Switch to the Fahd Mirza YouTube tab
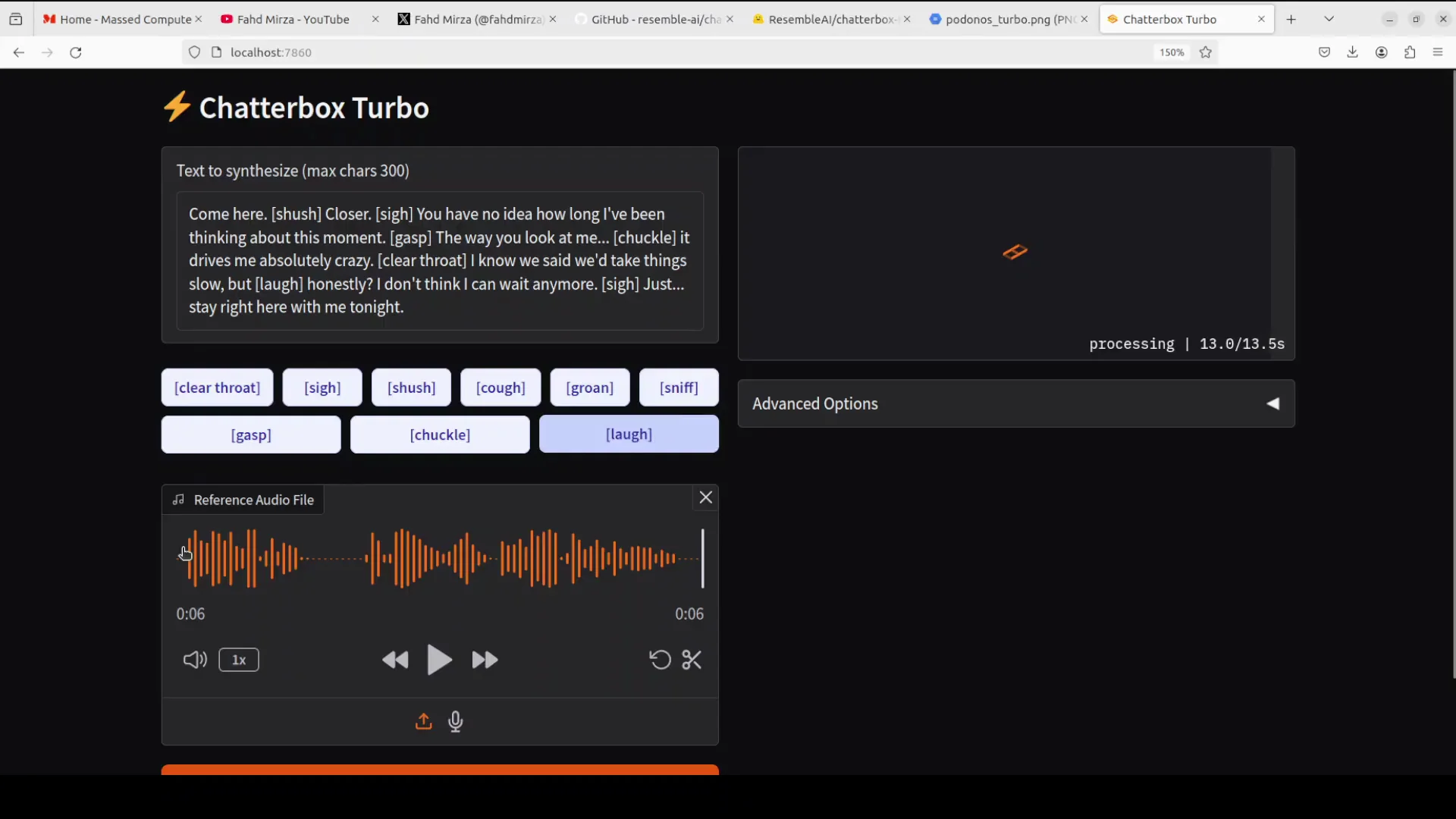This screenshot has height=819, width=1456. coord(292,19)
